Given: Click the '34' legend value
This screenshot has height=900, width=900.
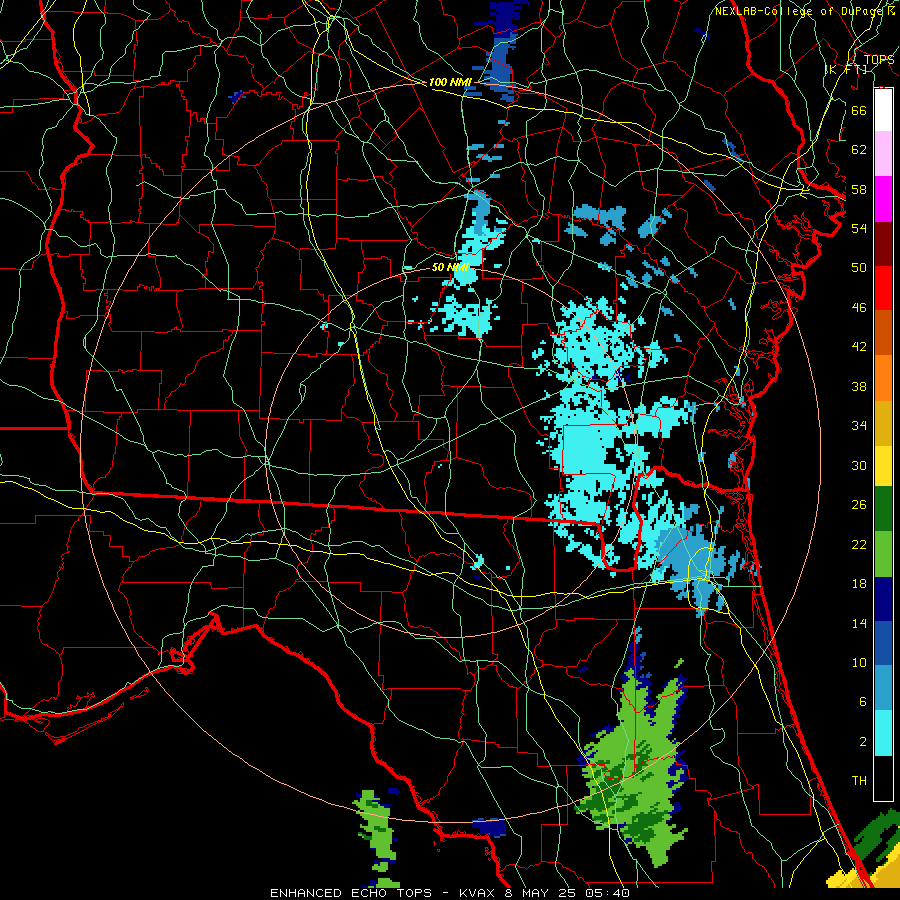Looking at the screenshot, I should 859,425.
